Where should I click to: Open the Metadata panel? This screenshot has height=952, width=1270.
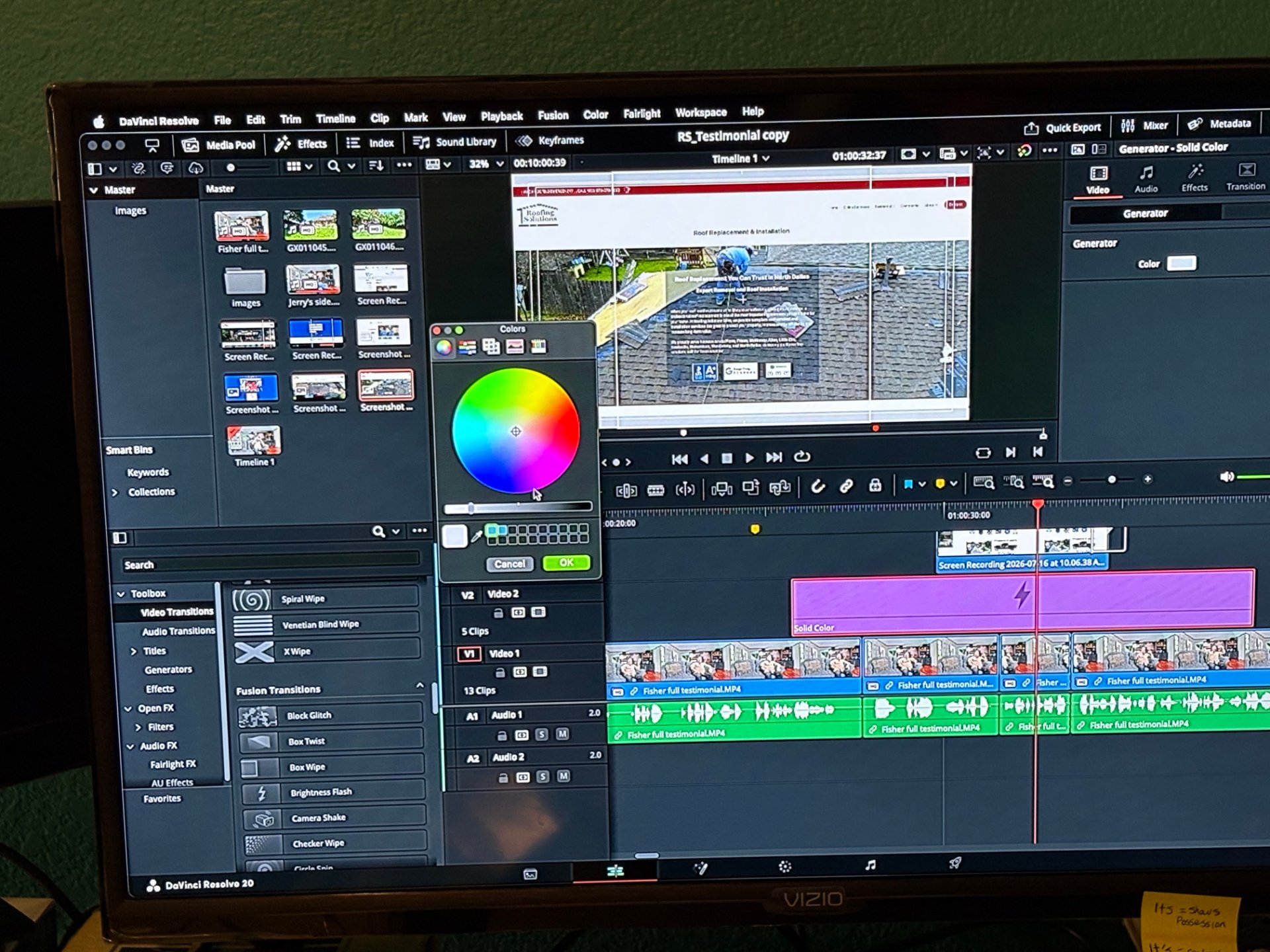pyautogui.click(x=1219, y=124)
